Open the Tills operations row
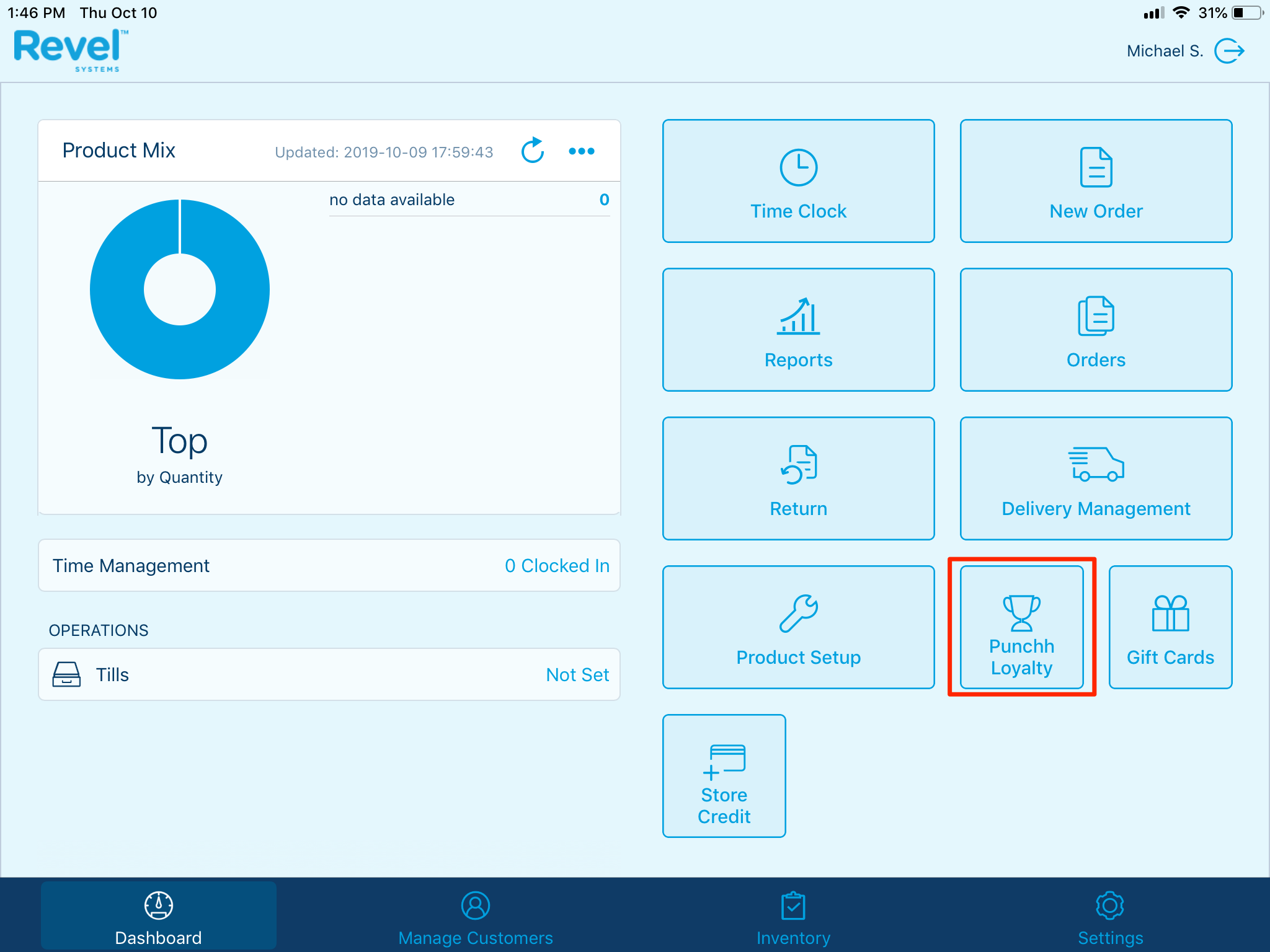Image resolution: width=1270 pixels, height=952 pixels. click(x=329, y=674)
